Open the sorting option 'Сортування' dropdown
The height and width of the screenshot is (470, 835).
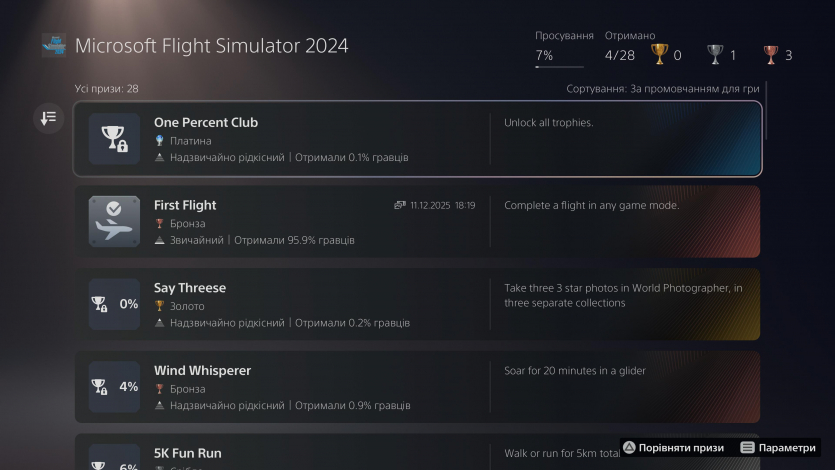click(662, 89)
